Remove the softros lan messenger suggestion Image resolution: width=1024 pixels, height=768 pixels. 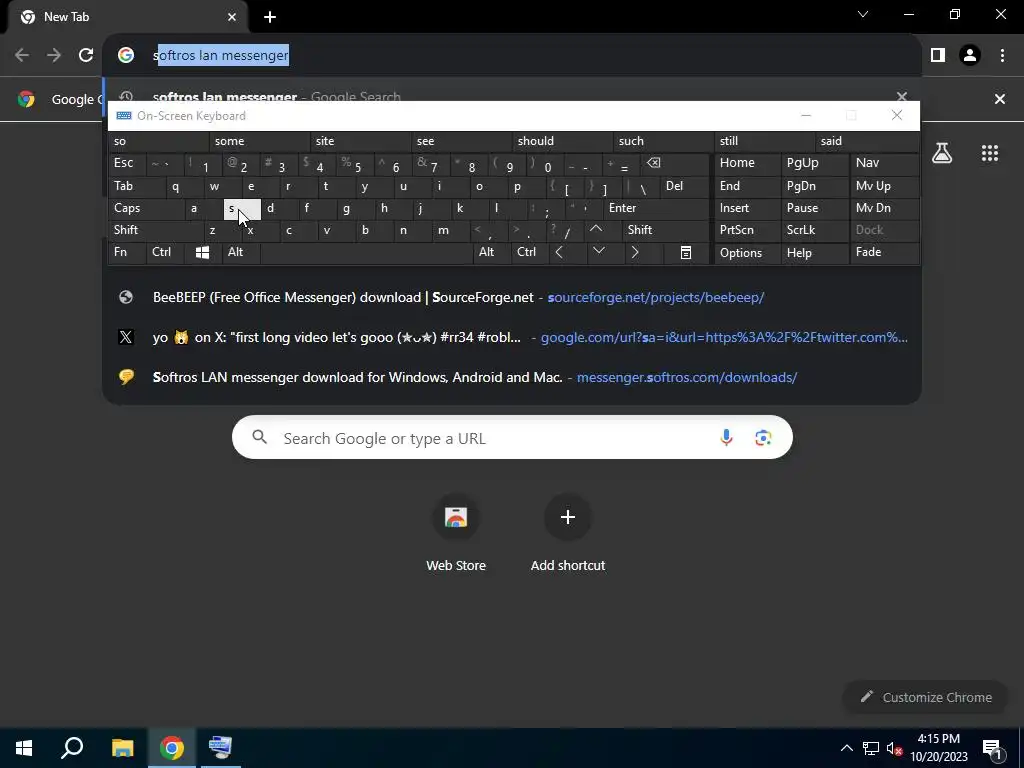coord(902,97)
